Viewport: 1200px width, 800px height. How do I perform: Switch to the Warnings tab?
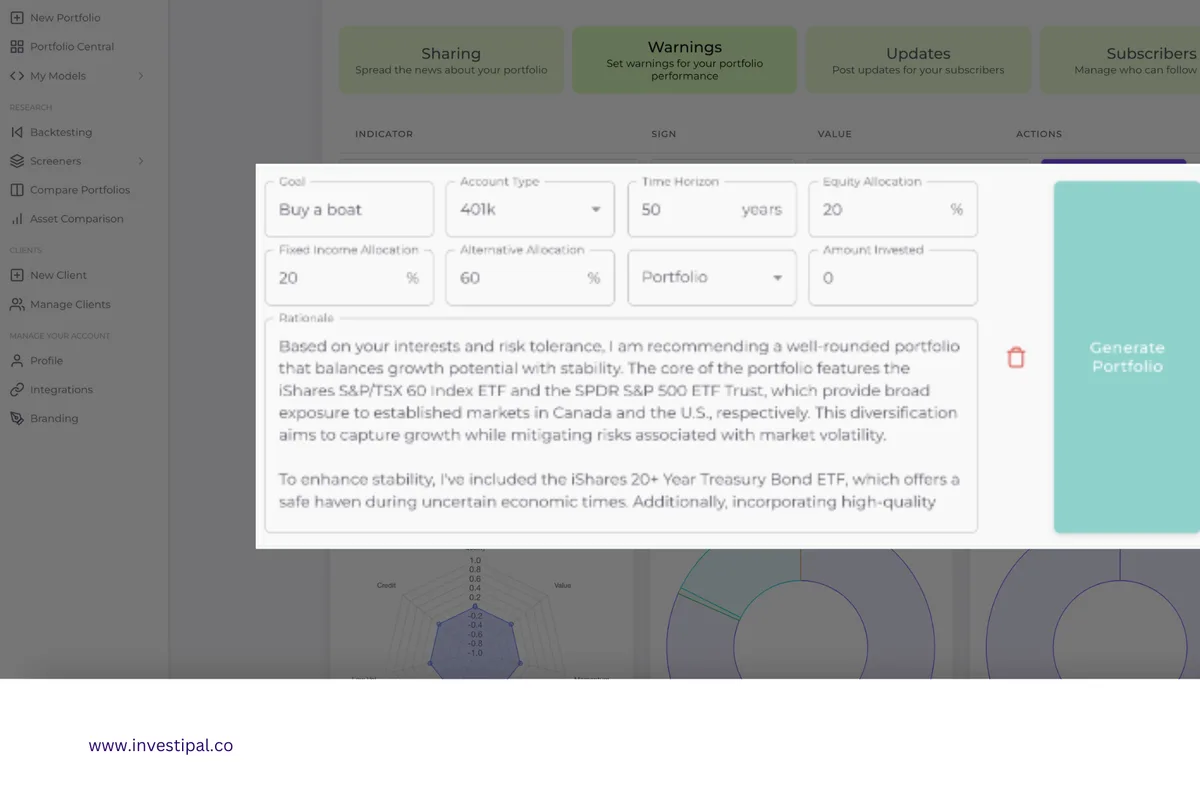point(684,59)
